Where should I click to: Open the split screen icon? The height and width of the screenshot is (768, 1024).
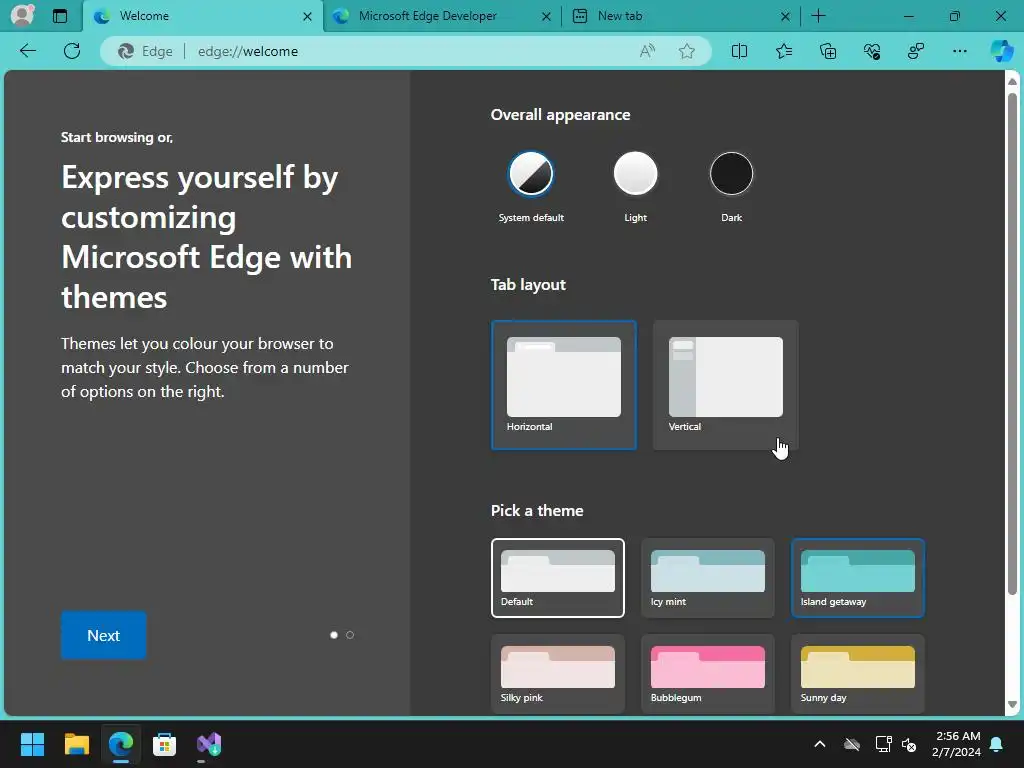pyautogui.click(x=739, y=51)
